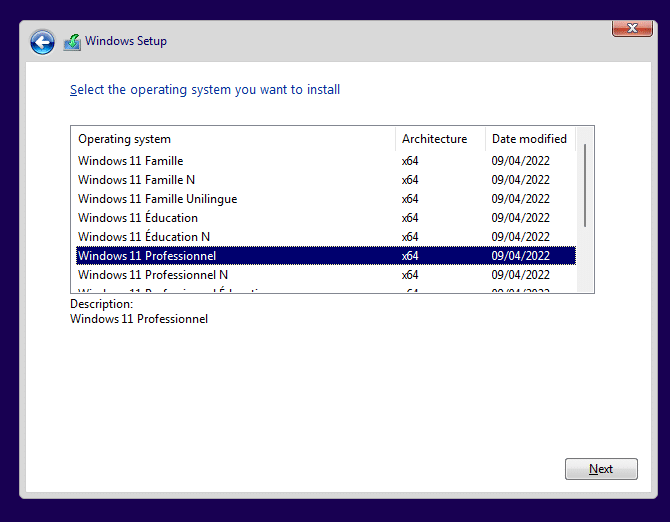
Task: Choose the Windows 11 Famille N edition
Action: tap(136, 180)
